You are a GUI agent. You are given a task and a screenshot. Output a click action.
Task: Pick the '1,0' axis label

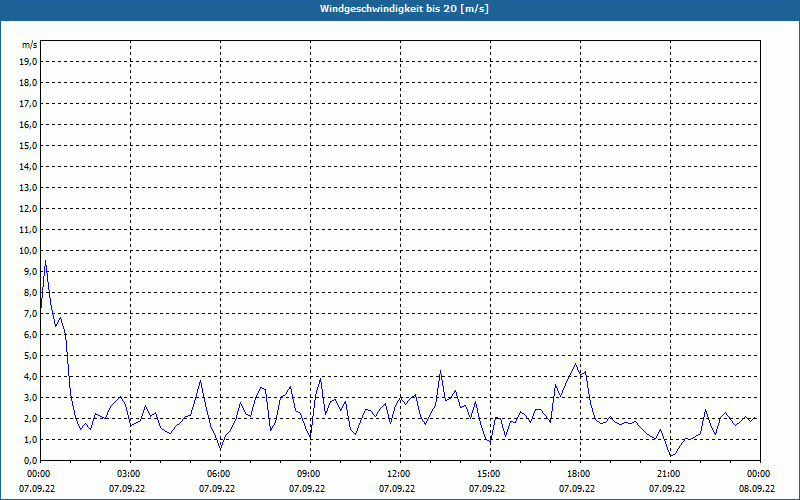tap(30, 439)
